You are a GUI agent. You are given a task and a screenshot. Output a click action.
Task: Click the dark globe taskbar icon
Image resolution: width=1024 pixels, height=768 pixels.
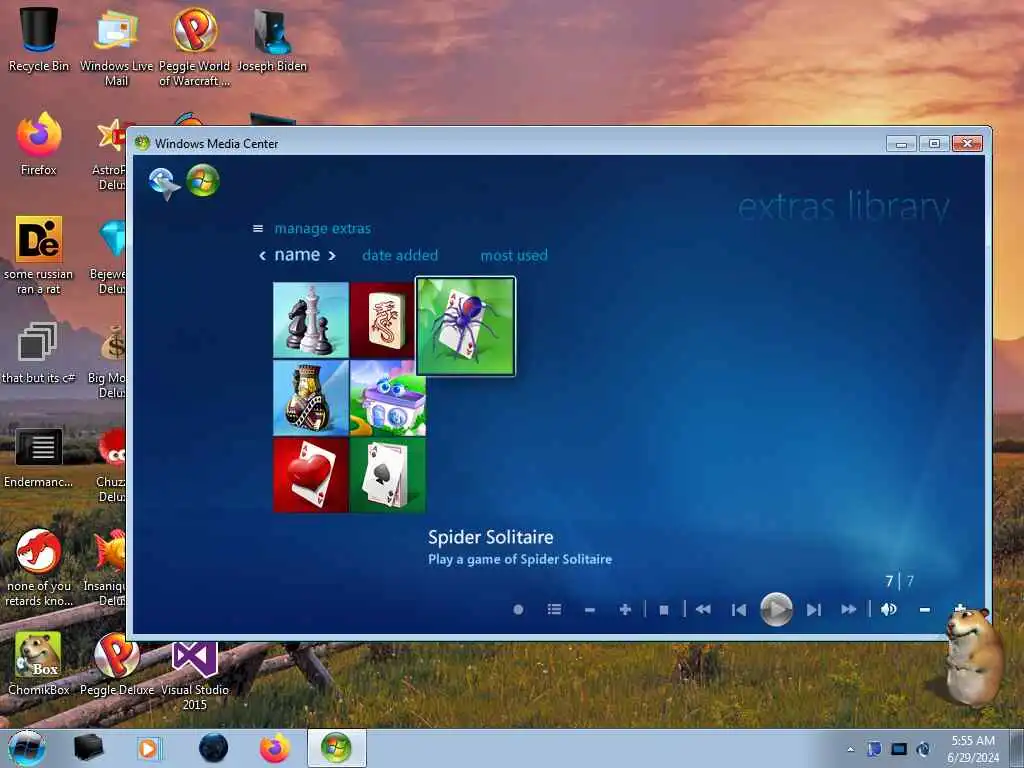pos(214,748)
